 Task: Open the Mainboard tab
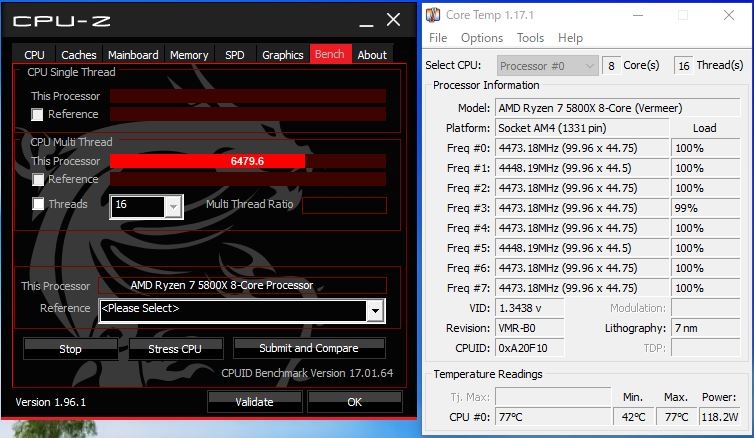click(133, 55)
